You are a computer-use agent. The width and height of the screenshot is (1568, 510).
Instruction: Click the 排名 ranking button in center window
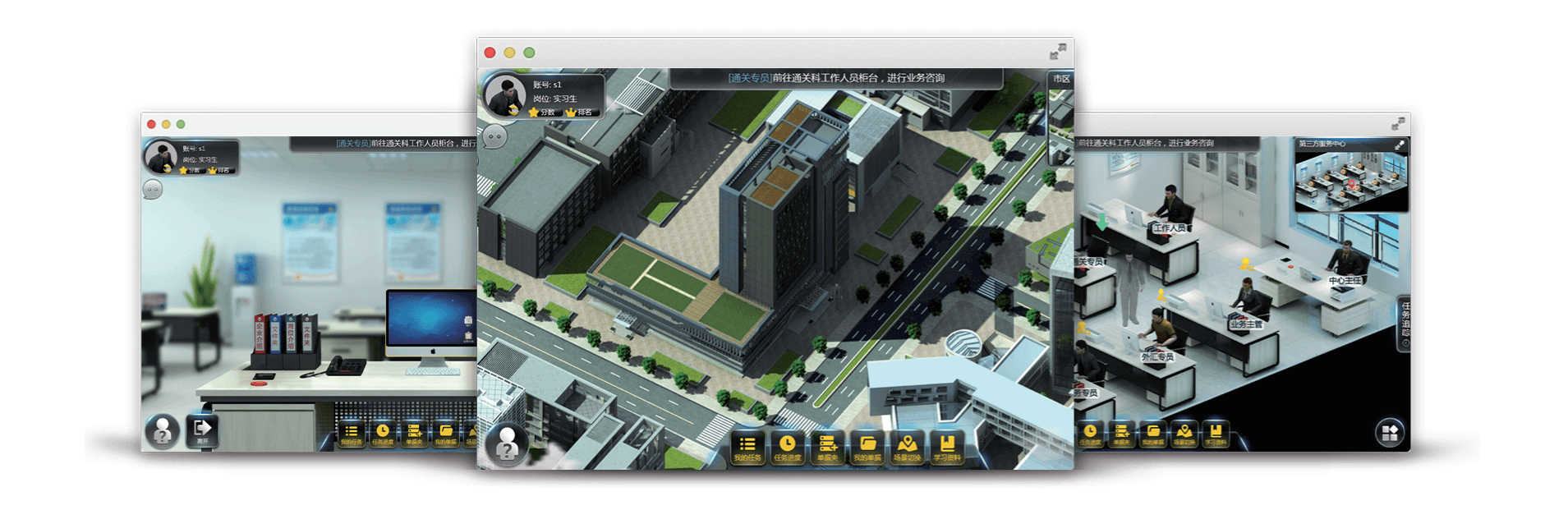click(580, 113)
